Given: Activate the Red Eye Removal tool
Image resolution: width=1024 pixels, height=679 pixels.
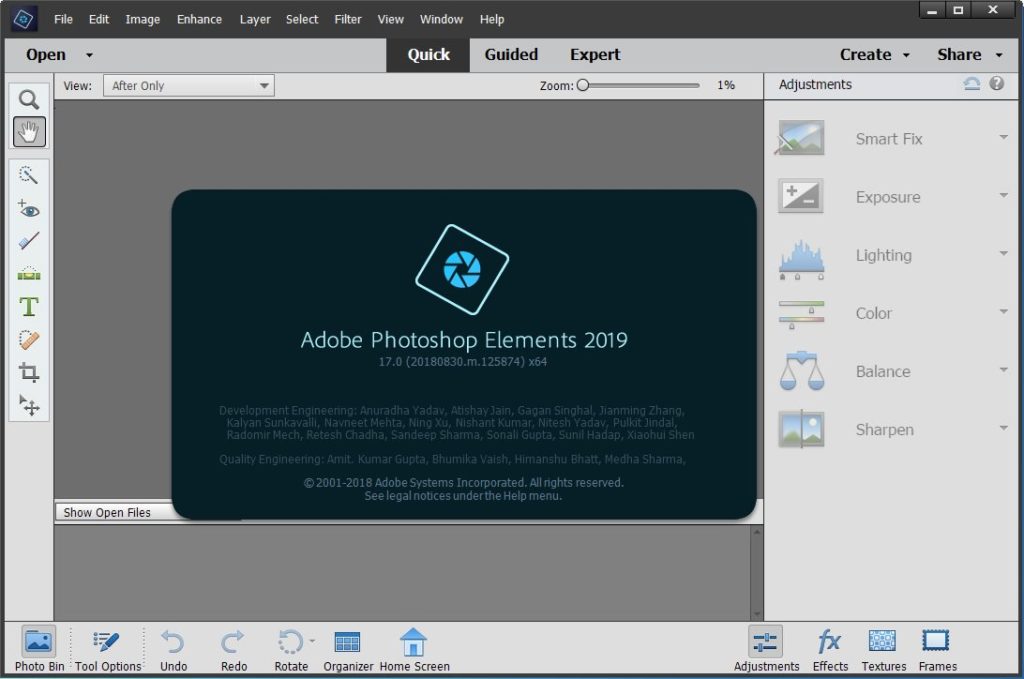Looking at the screenshot, I should pyautogui.click(x=28, y=209).
